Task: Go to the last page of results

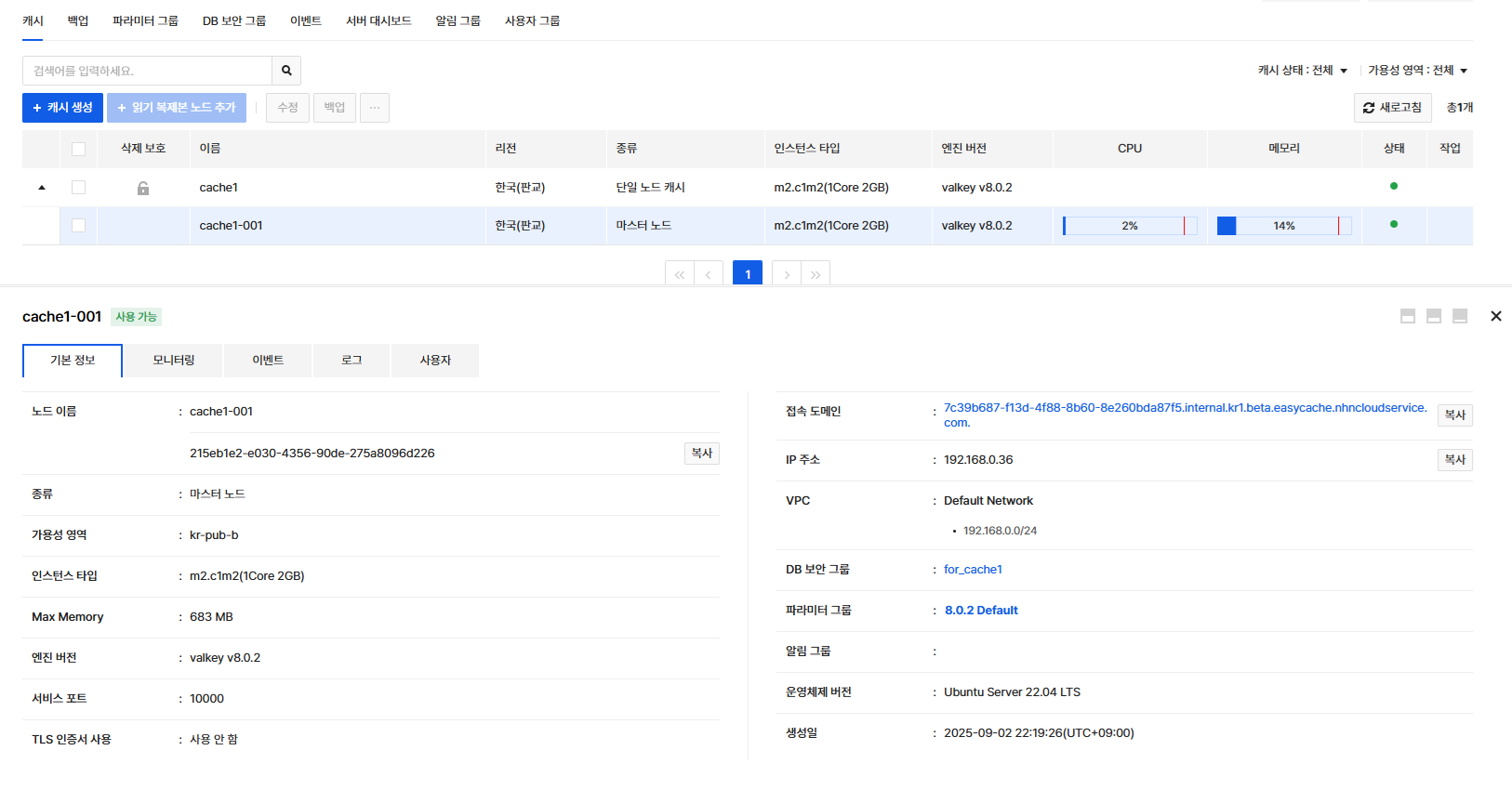Action: pyautogui.click(x=816, y=274)
